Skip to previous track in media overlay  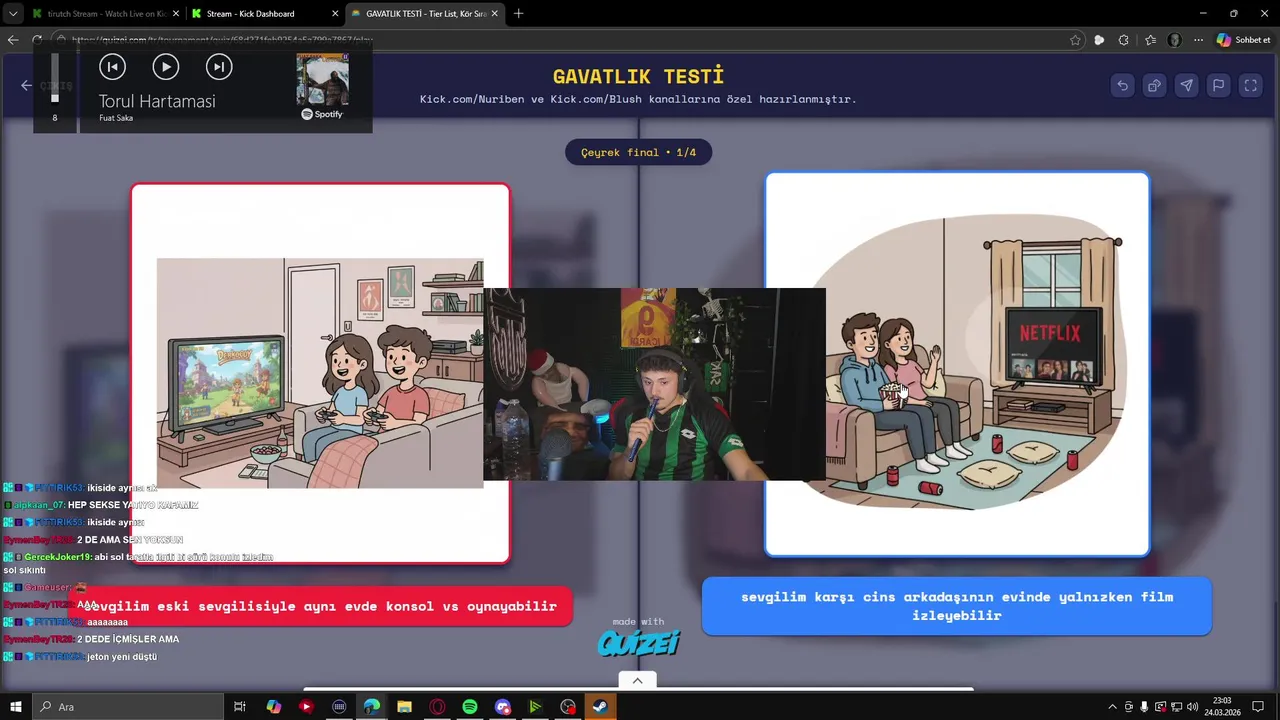tap(112, 67)
